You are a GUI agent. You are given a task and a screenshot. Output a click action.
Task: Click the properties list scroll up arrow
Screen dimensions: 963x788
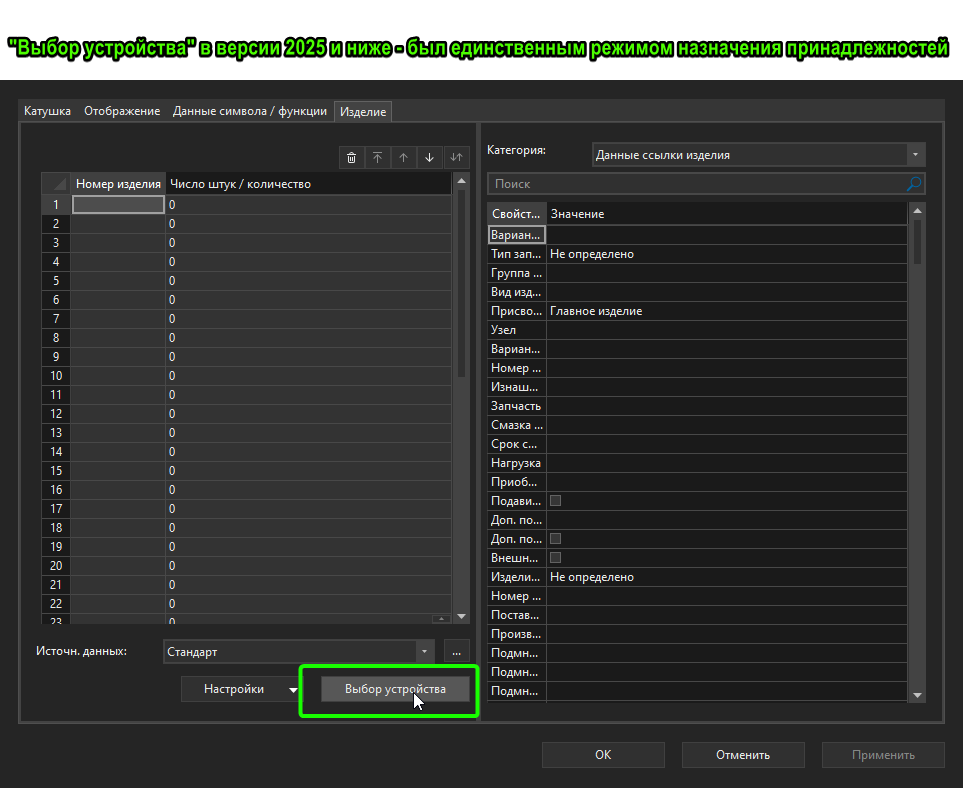[918, 211]
